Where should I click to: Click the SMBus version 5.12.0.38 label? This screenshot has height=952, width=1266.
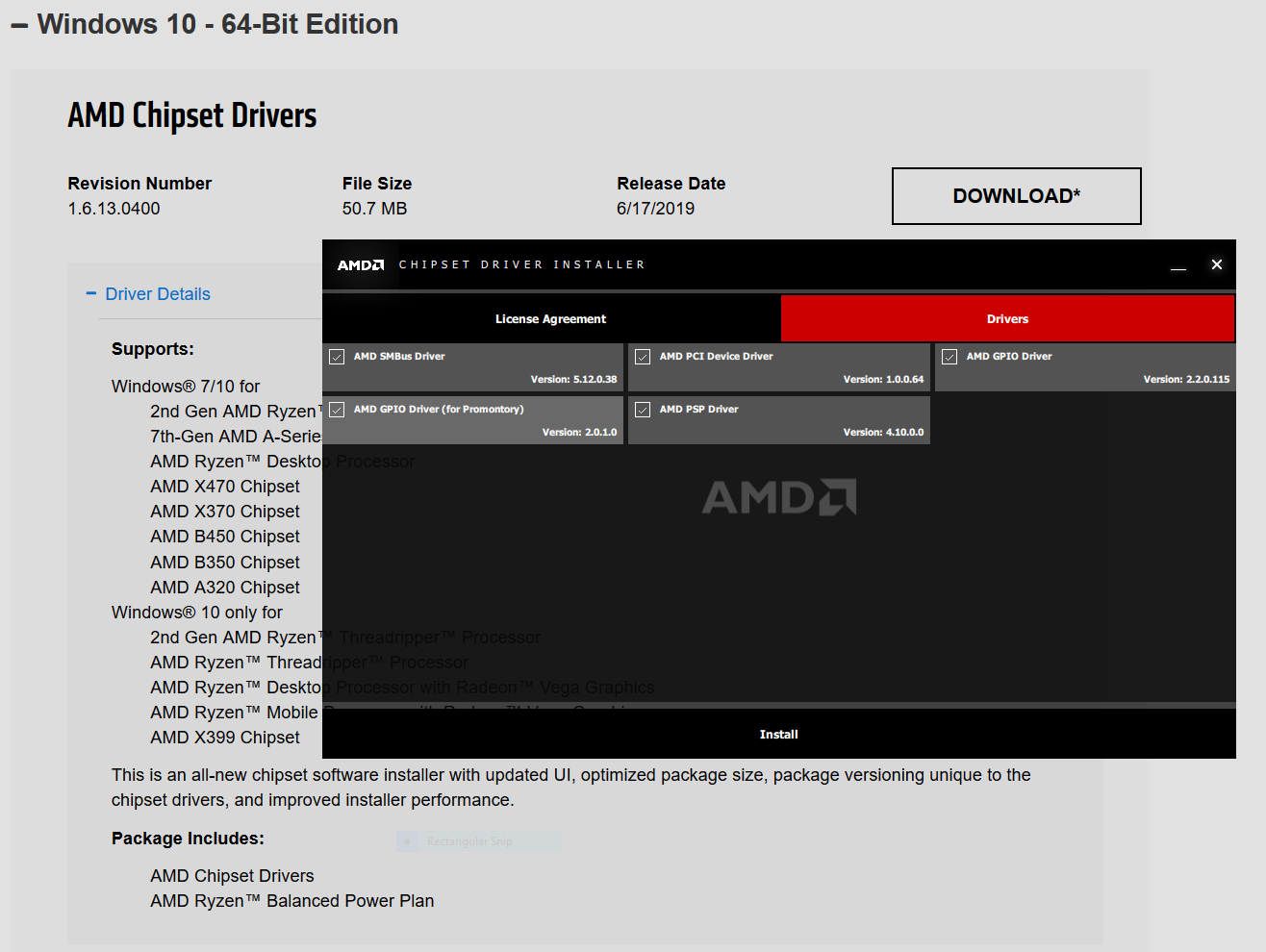pos(573,380)
